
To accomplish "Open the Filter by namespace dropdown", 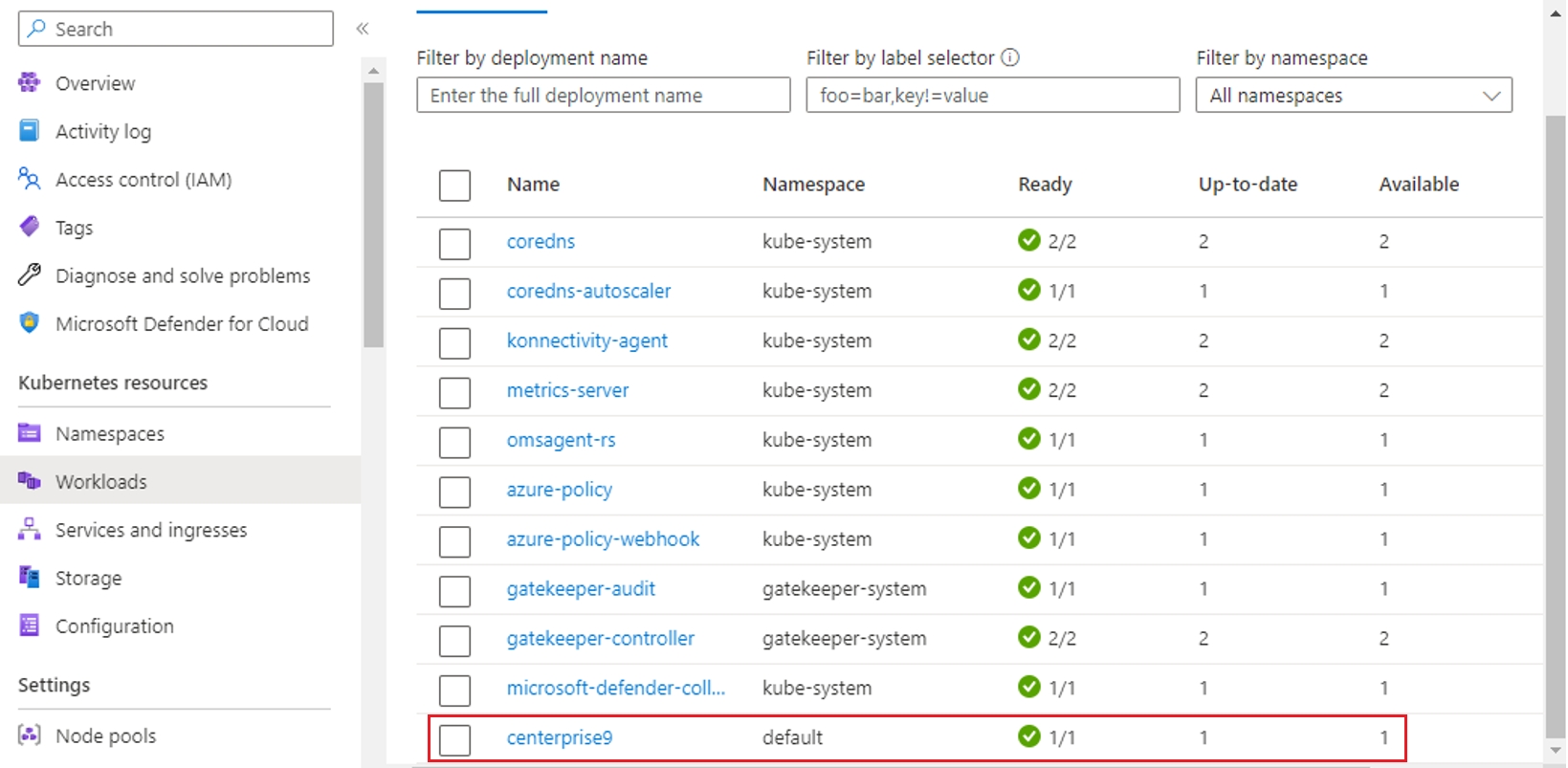I will [x=1353, y=96].
